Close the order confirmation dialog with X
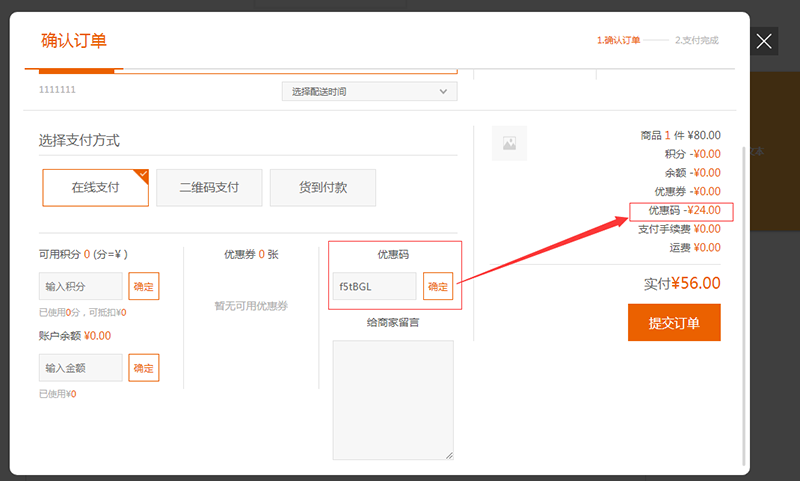This screenshot has height=481, width=800. point(764,41)
